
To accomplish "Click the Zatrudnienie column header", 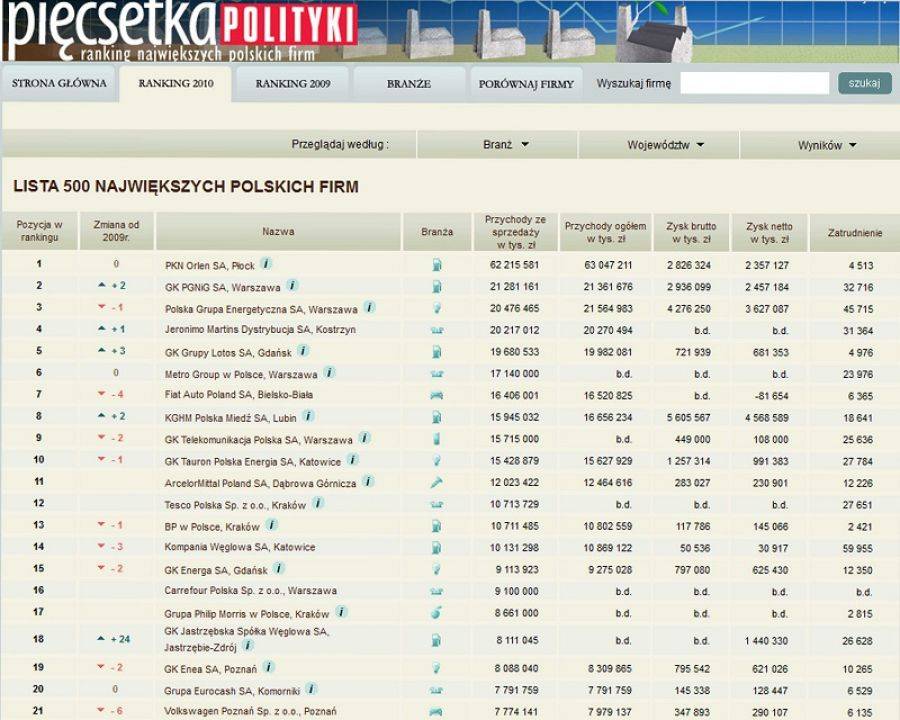I will pyautogui.click(x=855, y=232).
